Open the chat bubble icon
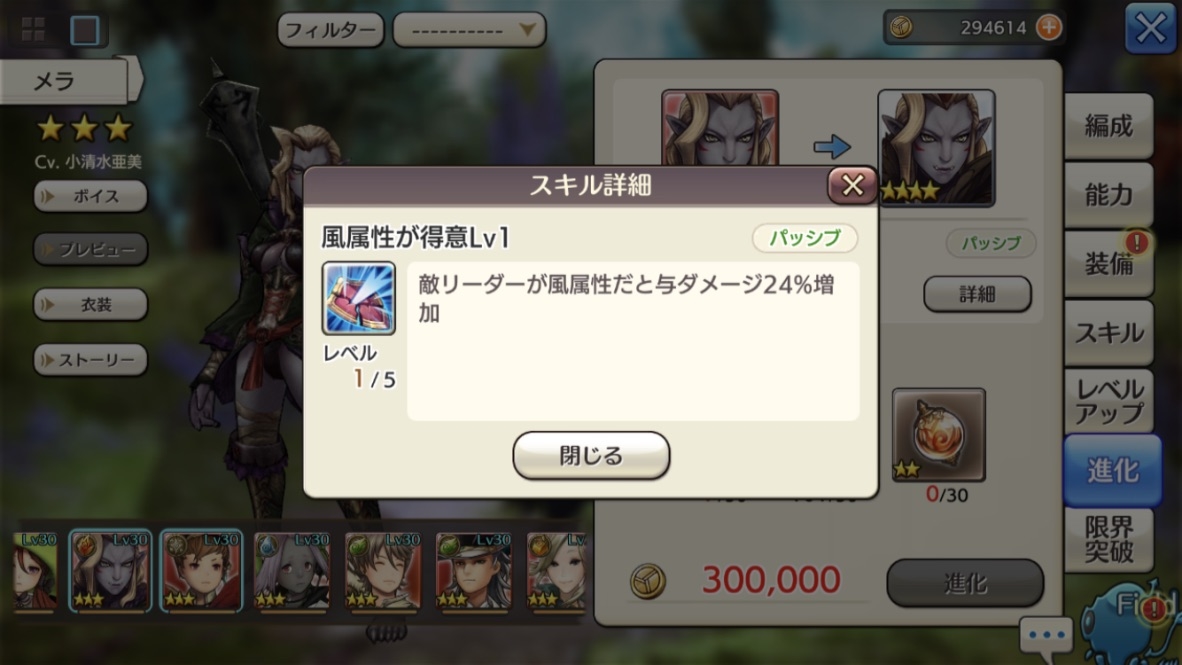Screen dimensions: 1182x665 coord(1046,635)
